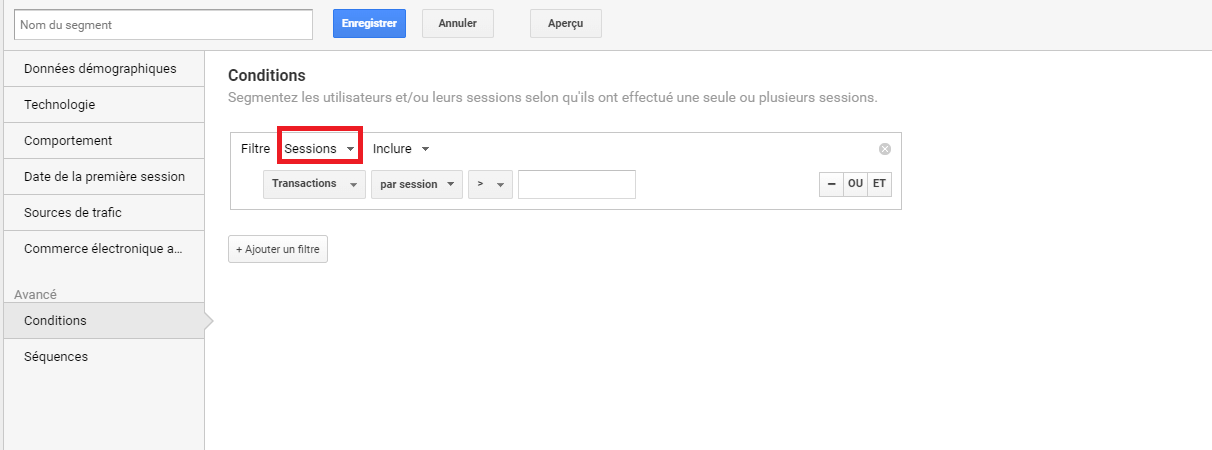
Task: Click the minus button to remove the condition
Action: click(x=831, y=184)
